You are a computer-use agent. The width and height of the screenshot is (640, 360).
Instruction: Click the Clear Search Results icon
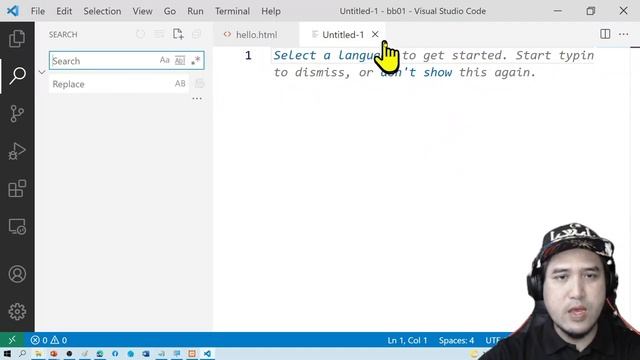coord(159,34)
